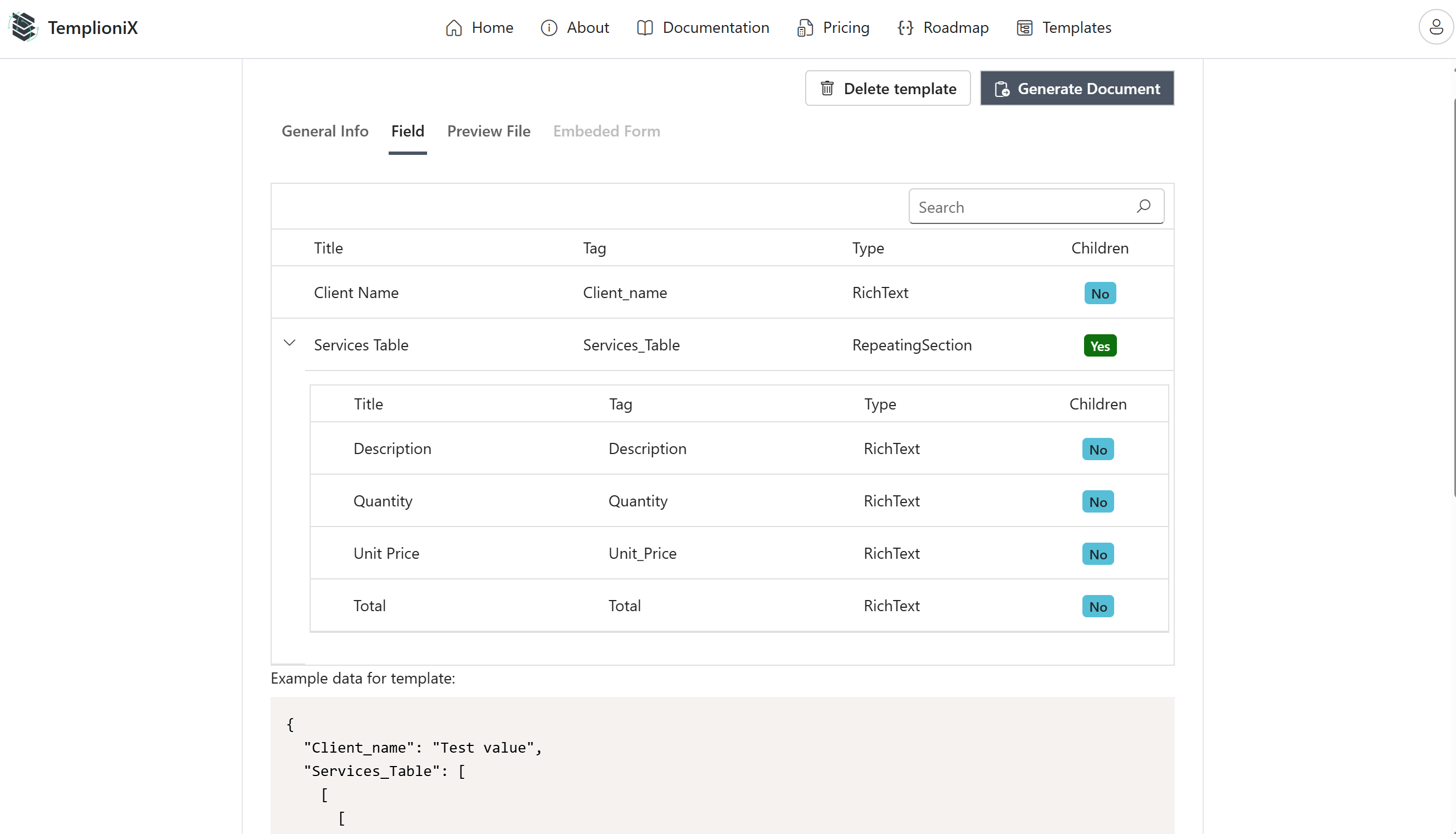Open the Templates page
Image resolution: width=1456 pixels, height=834 pixels.
1064,27
